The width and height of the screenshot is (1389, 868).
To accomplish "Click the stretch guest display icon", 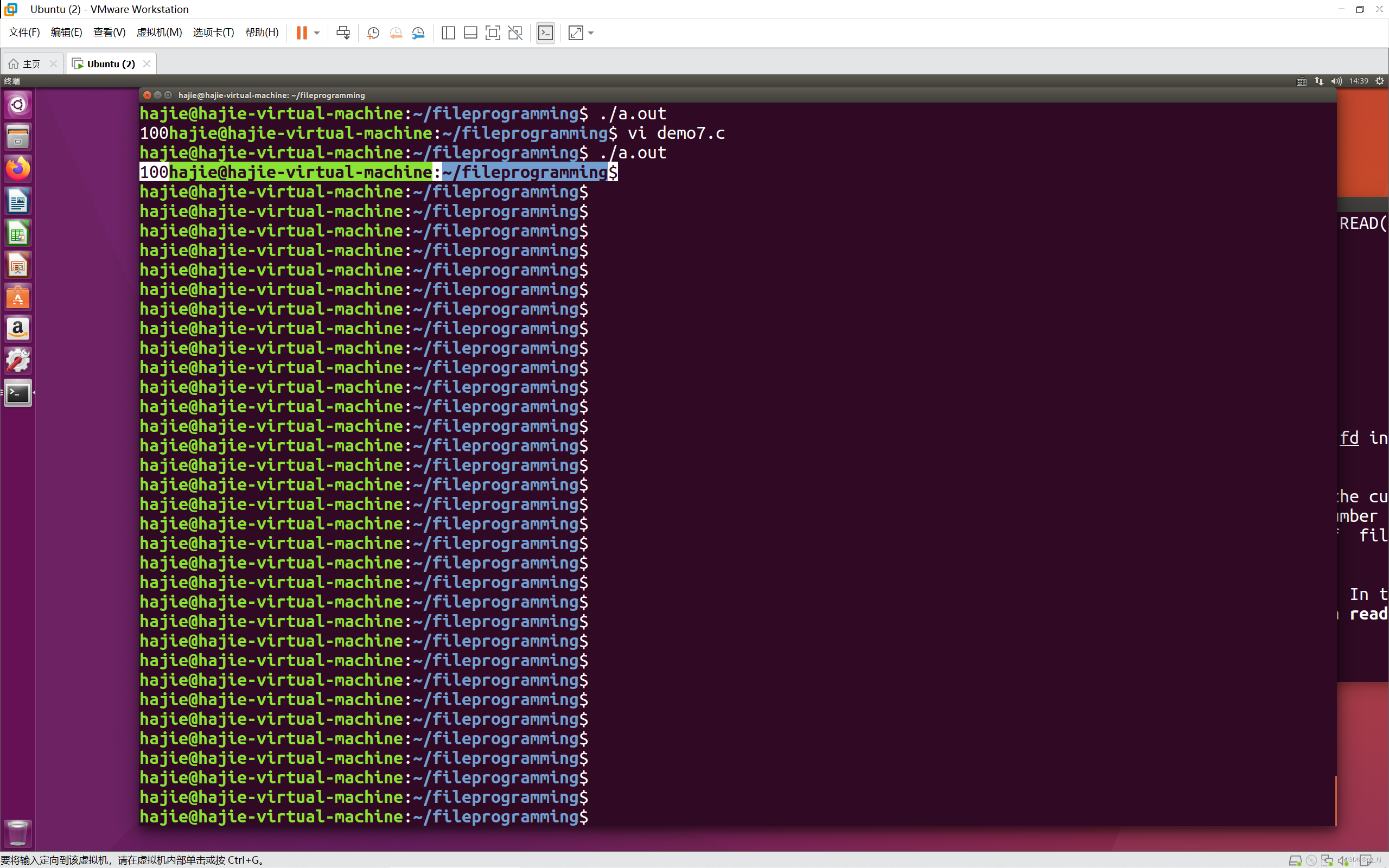I will [576, 33].
